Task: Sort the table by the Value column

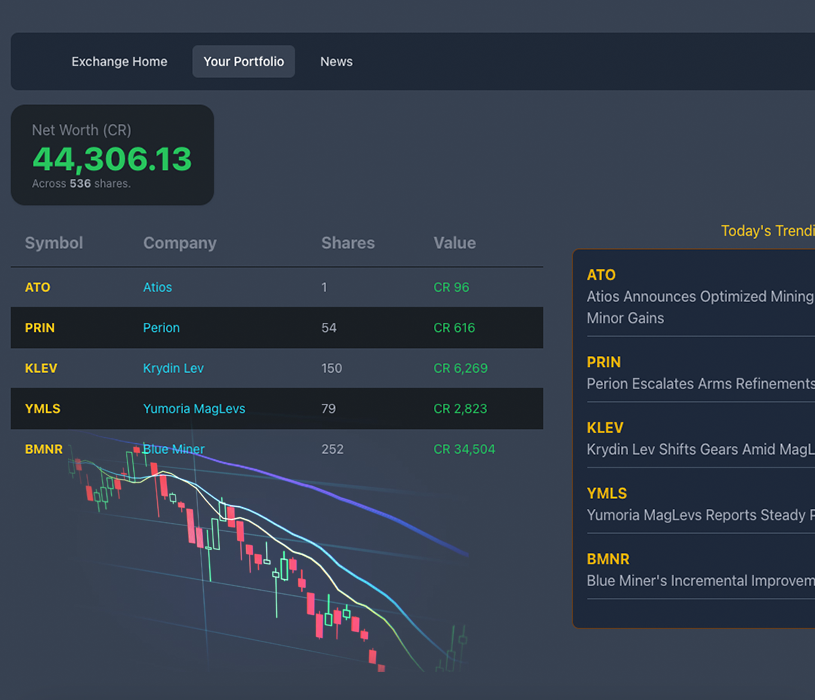Action: point(455,243)
